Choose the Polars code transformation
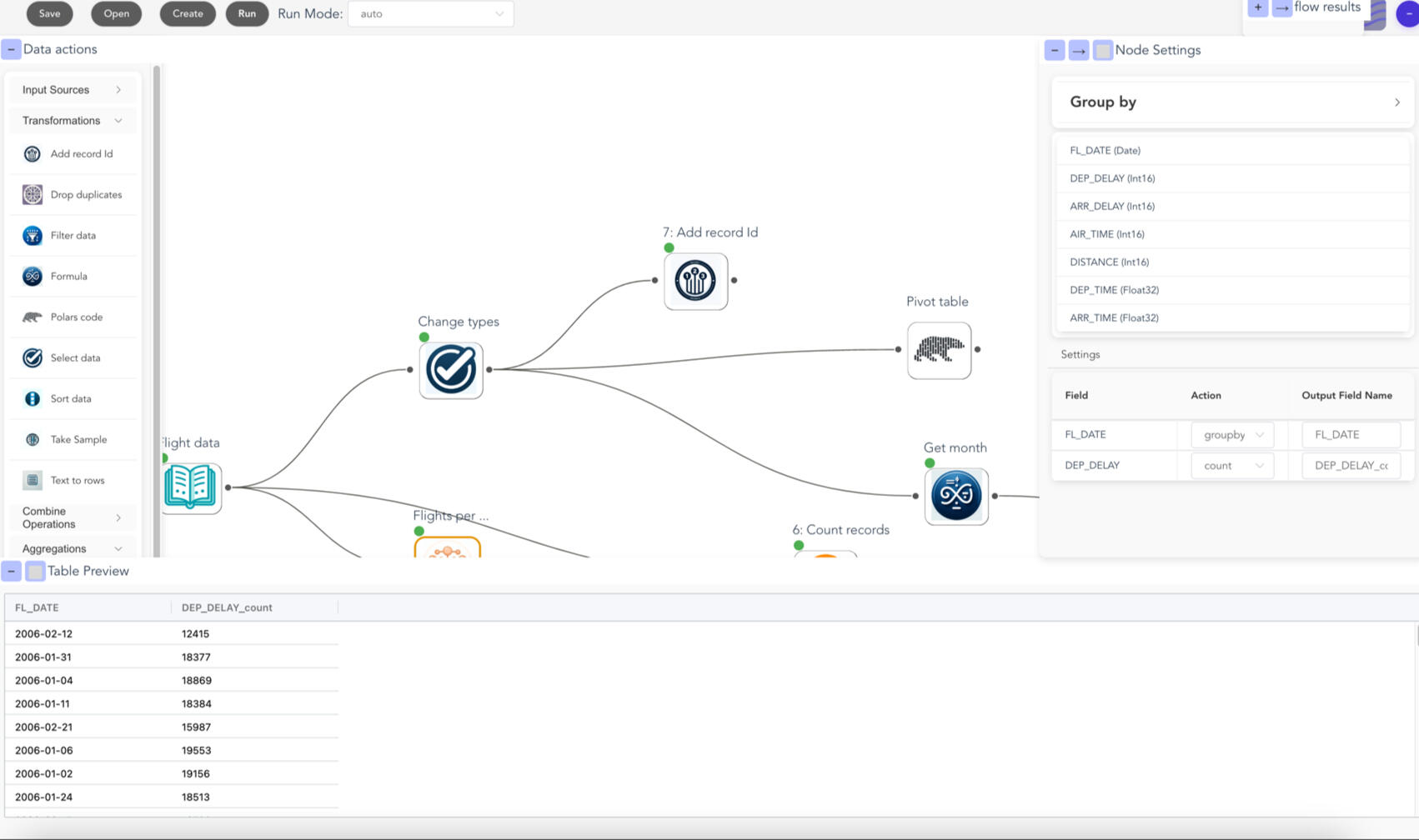 click(76, 317)
